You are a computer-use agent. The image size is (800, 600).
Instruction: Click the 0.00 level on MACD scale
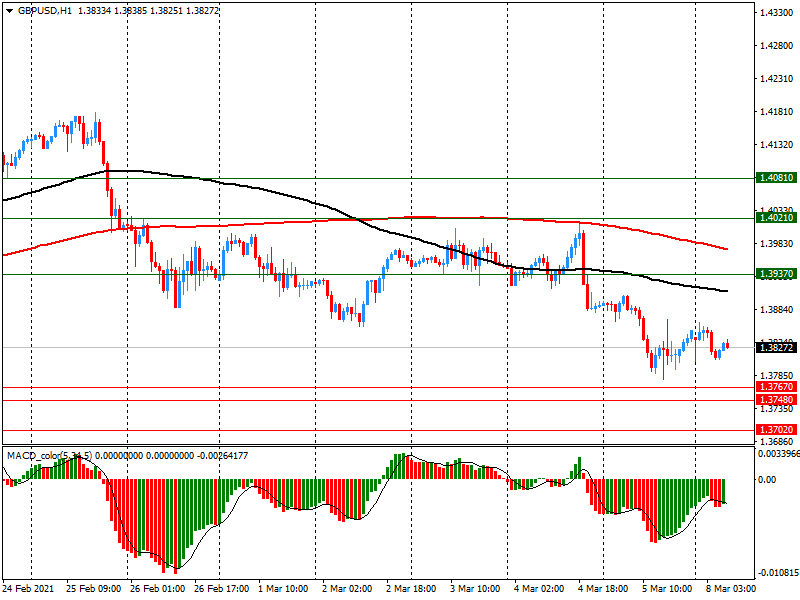[x=768, y=480]
